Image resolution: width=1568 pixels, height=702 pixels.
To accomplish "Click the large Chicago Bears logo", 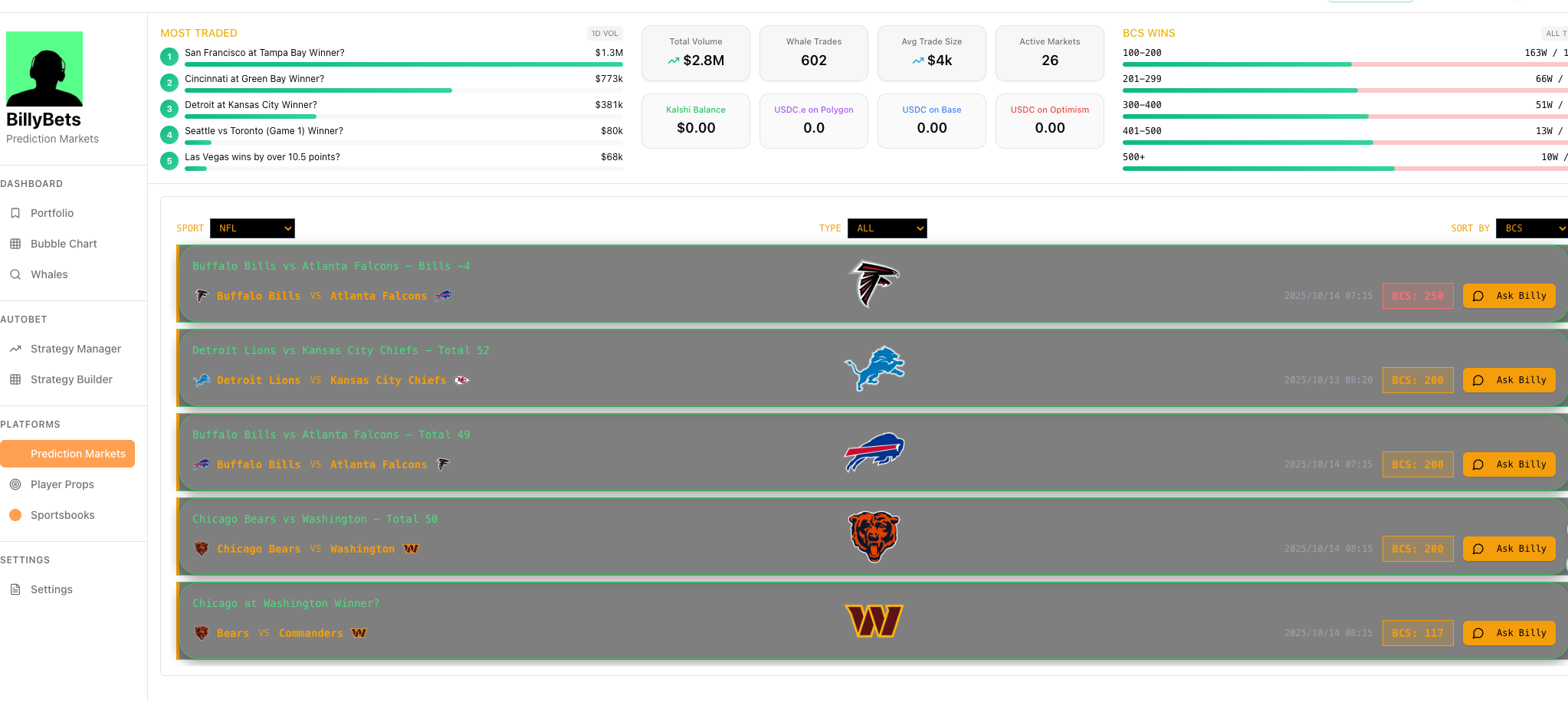I will coord(874,536).
